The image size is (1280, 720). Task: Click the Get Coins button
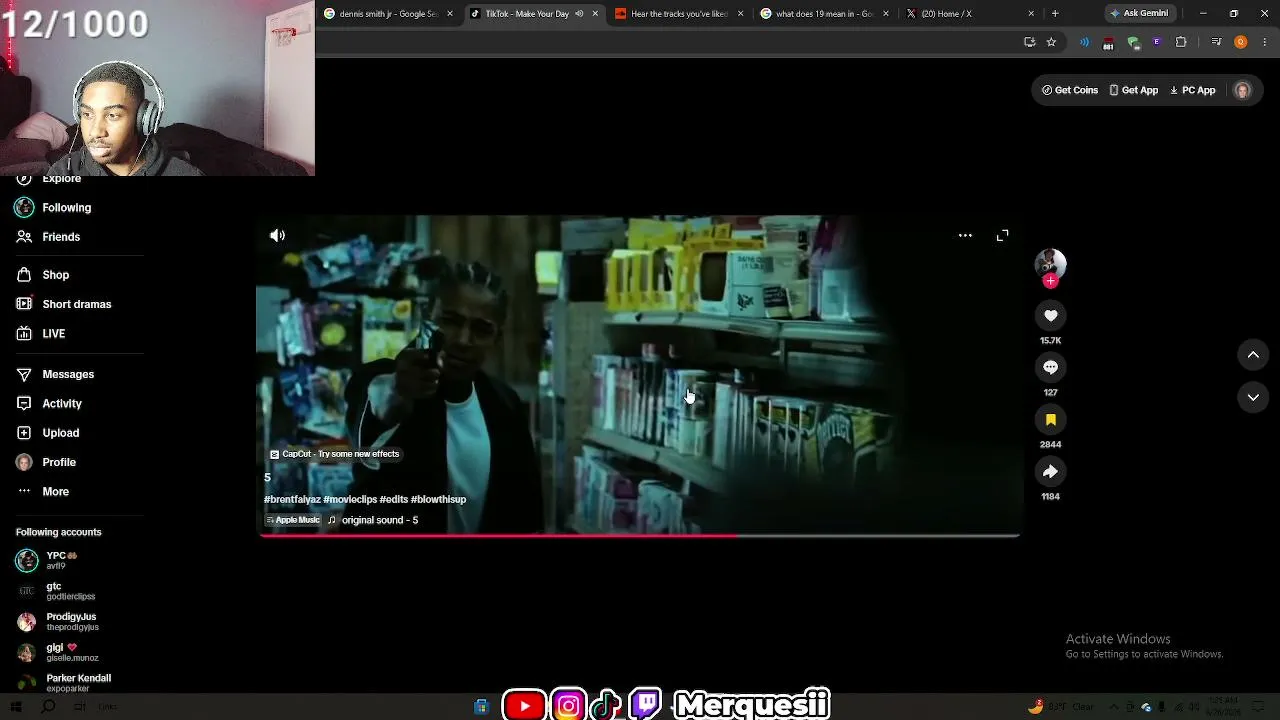(1070, 90)
